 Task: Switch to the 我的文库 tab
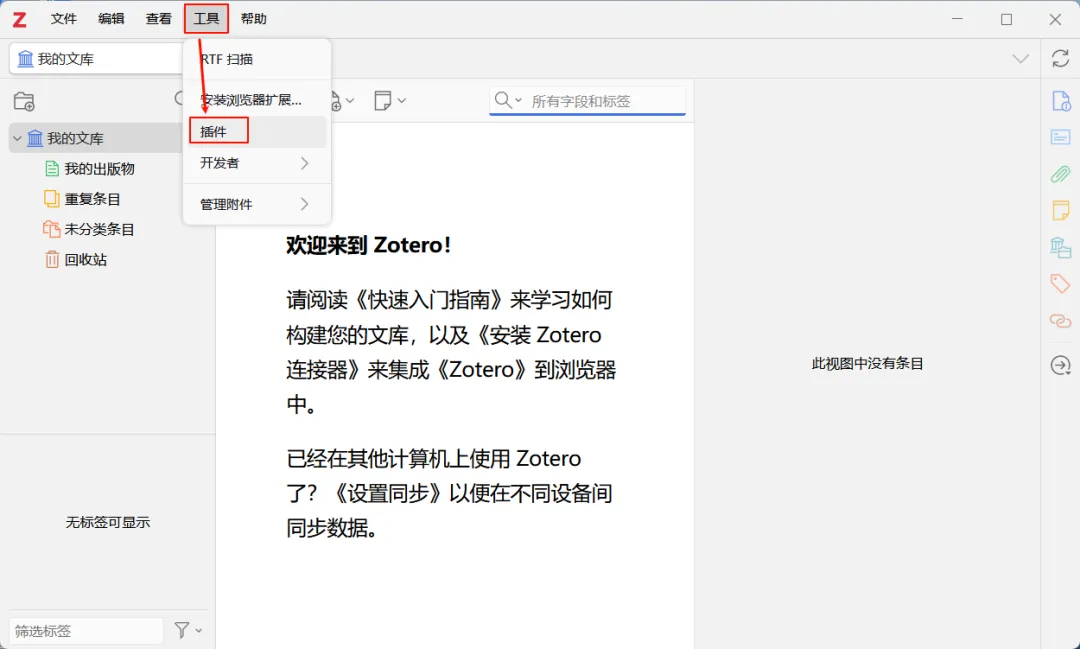96,59
